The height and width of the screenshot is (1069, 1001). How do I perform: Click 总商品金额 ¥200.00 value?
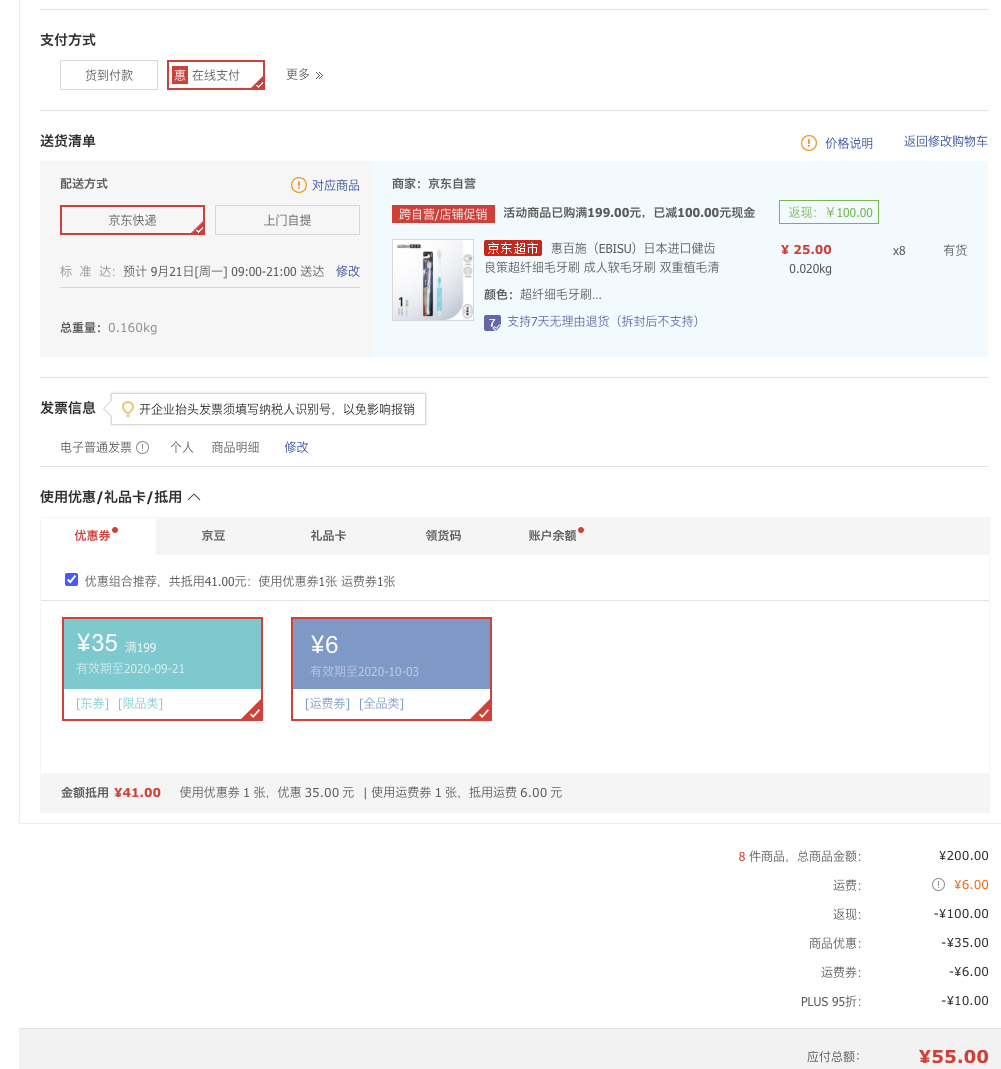[x=963, y=856]
